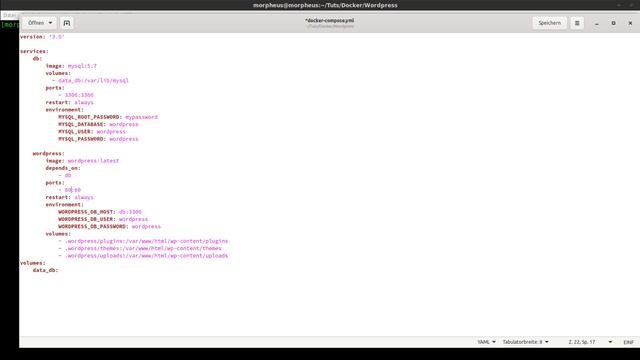Click the WORDPRESS_DB_USER: wordpress line
This screenshot has height=360, width=640.
pos(103,220)
